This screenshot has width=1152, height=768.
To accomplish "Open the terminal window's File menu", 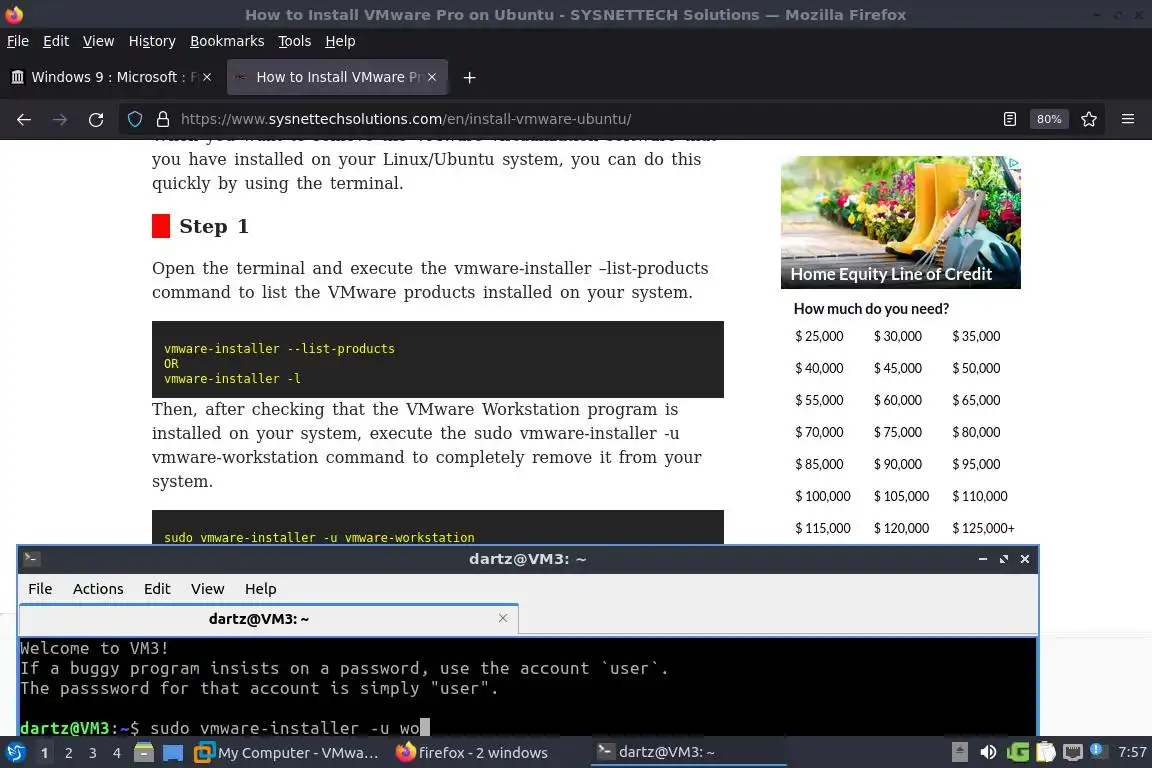I will tap(40, 589).
